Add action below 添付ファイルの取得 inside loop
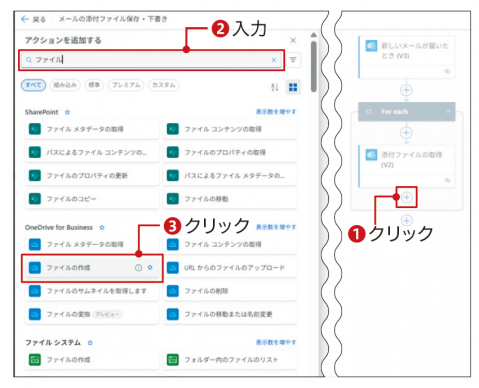The width and height of the screenshot is (479, 388). tap(406, 197)
